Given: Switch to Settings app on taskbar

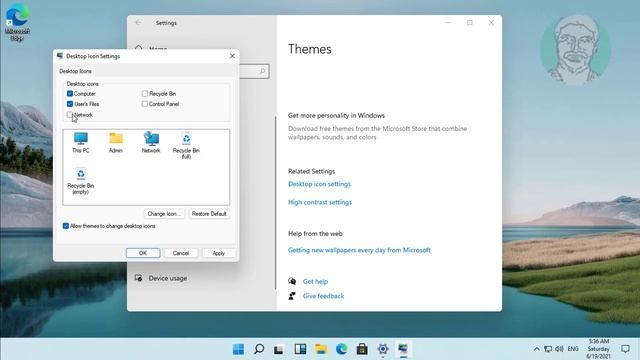Looking at the screenshot, I should coord(383,349).
